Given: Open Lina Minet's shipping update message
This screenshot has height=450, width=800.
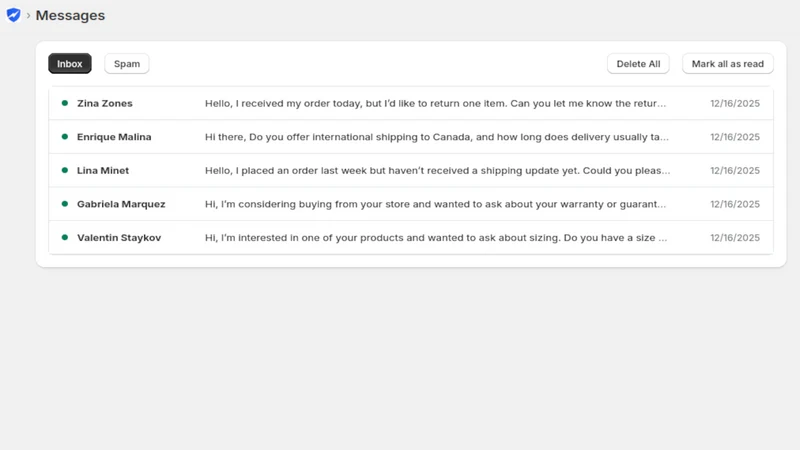Looking at the screenshot, I should 411,170.
